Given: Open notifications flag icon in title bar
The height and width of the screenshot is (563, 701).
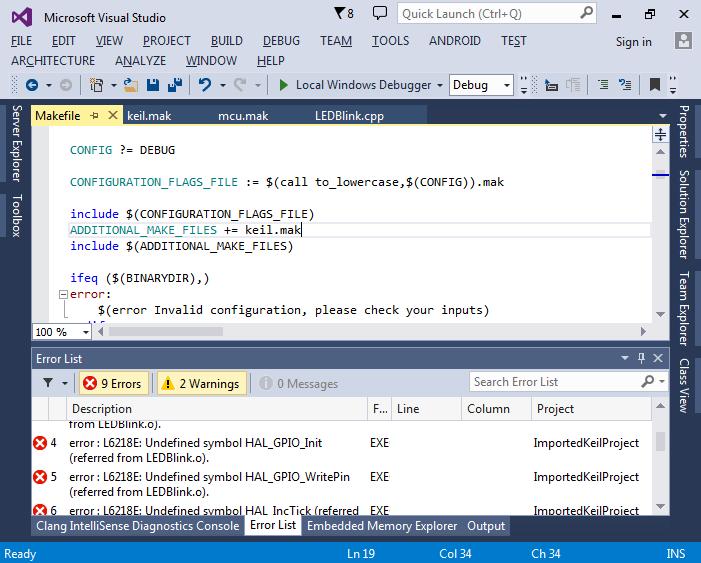Looking at the screenshot, I should point(341,14).
